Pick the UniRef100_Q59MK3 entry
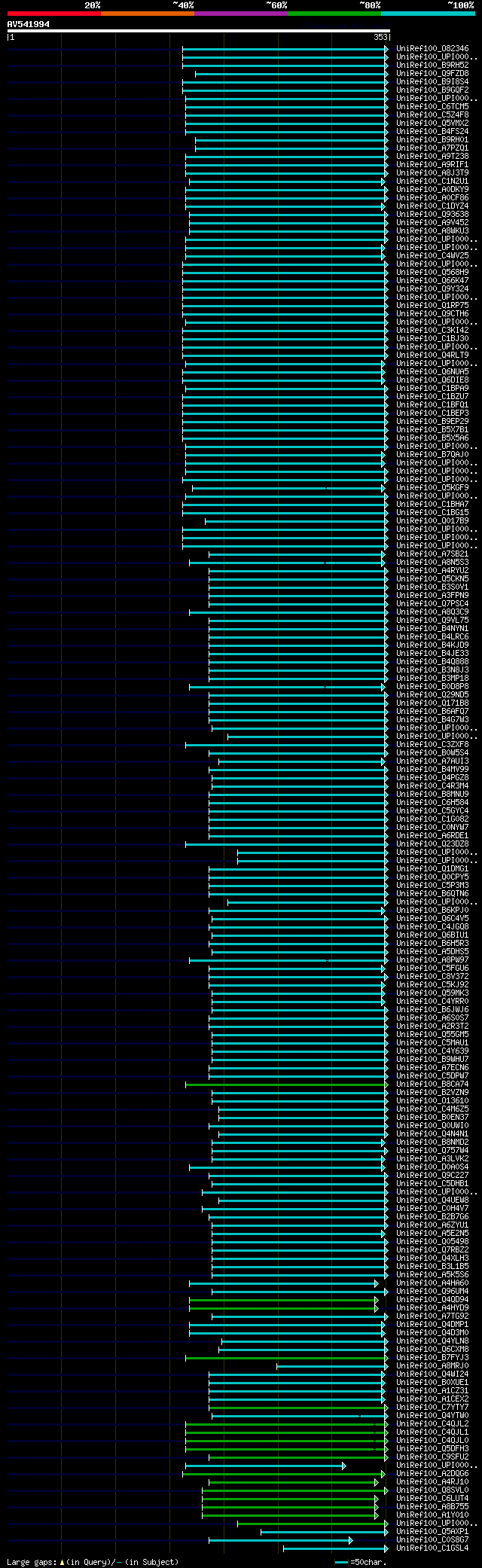 pos(432,993)
